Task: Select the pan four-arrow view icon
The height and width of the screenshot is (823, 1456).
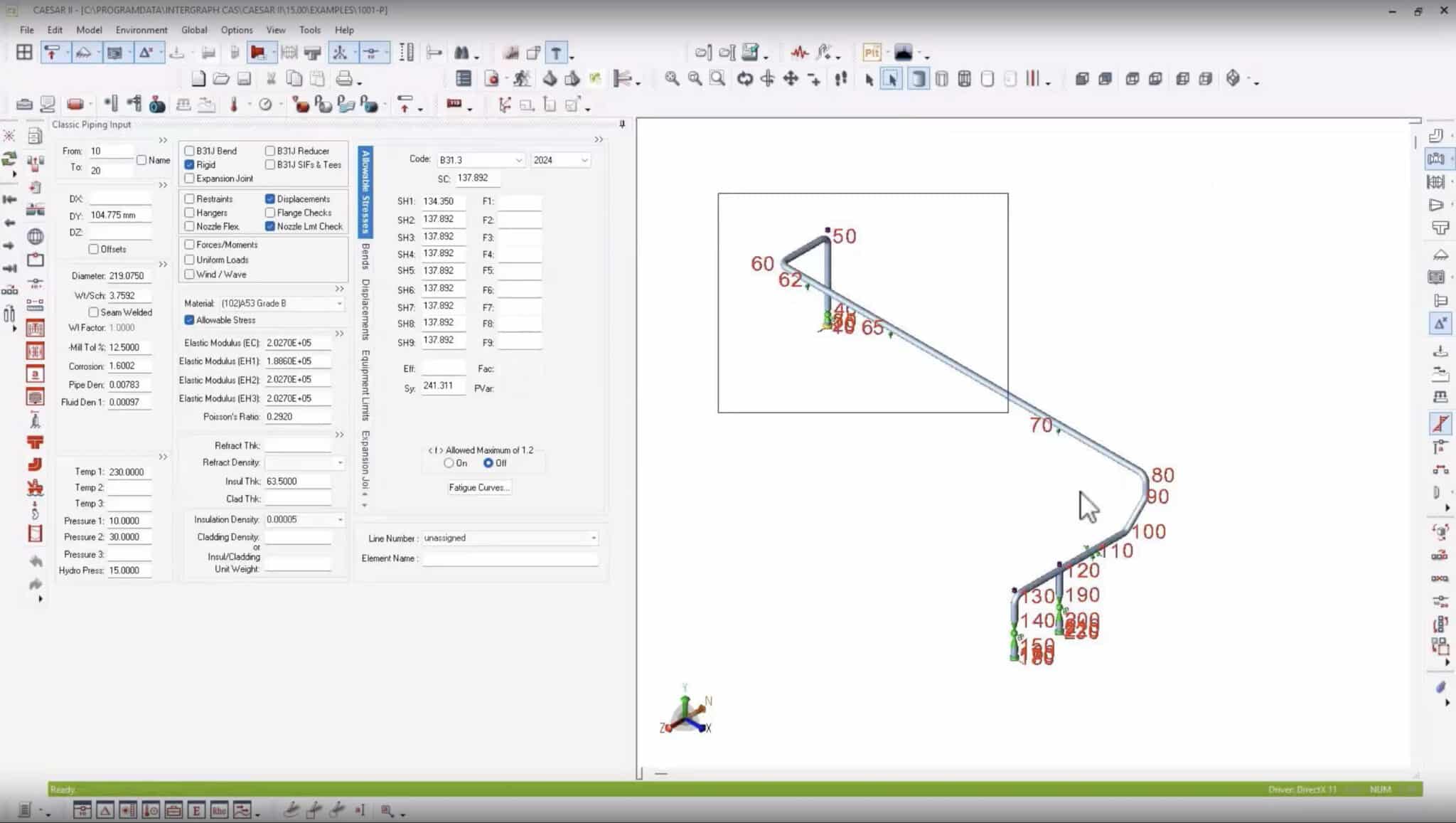Action: (789, 79)
